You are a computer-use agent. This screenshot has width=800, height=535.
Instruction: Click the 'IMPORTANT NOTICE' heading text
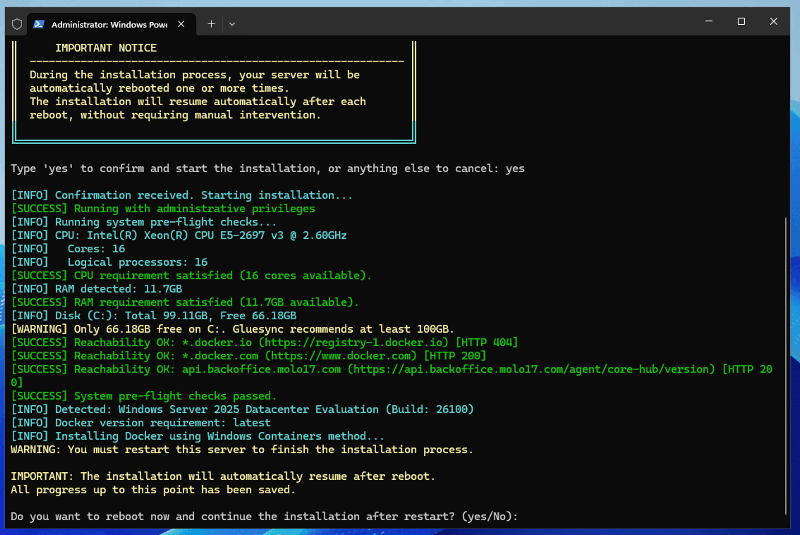click(106, 48)
